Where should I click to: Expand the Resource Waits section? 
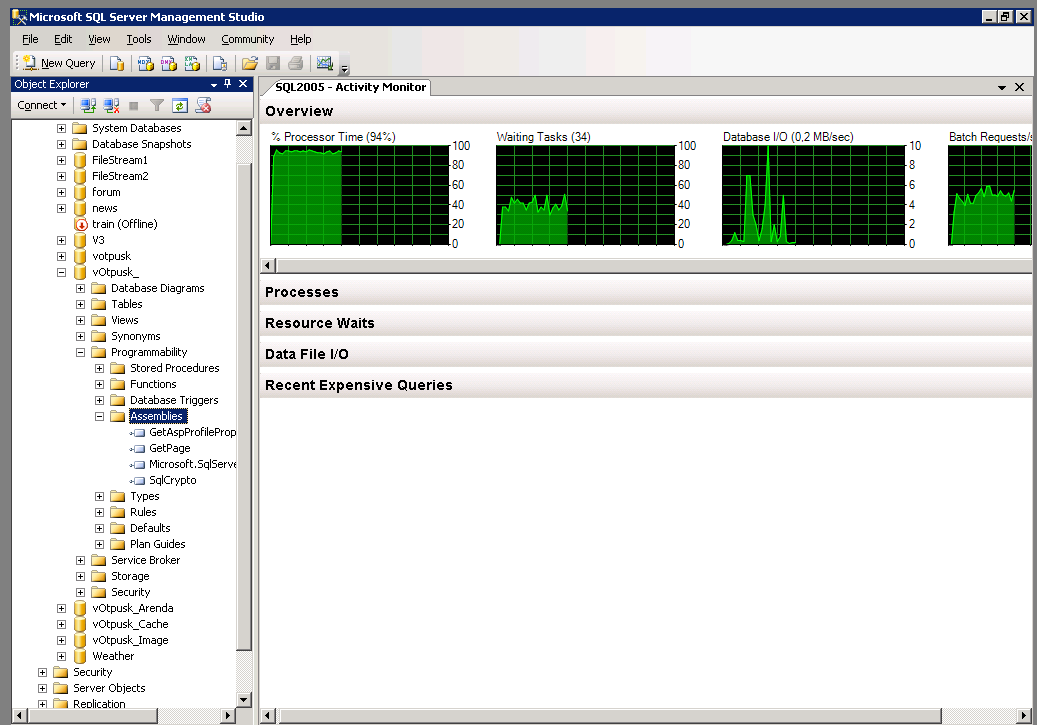click(x=645, y=323)
